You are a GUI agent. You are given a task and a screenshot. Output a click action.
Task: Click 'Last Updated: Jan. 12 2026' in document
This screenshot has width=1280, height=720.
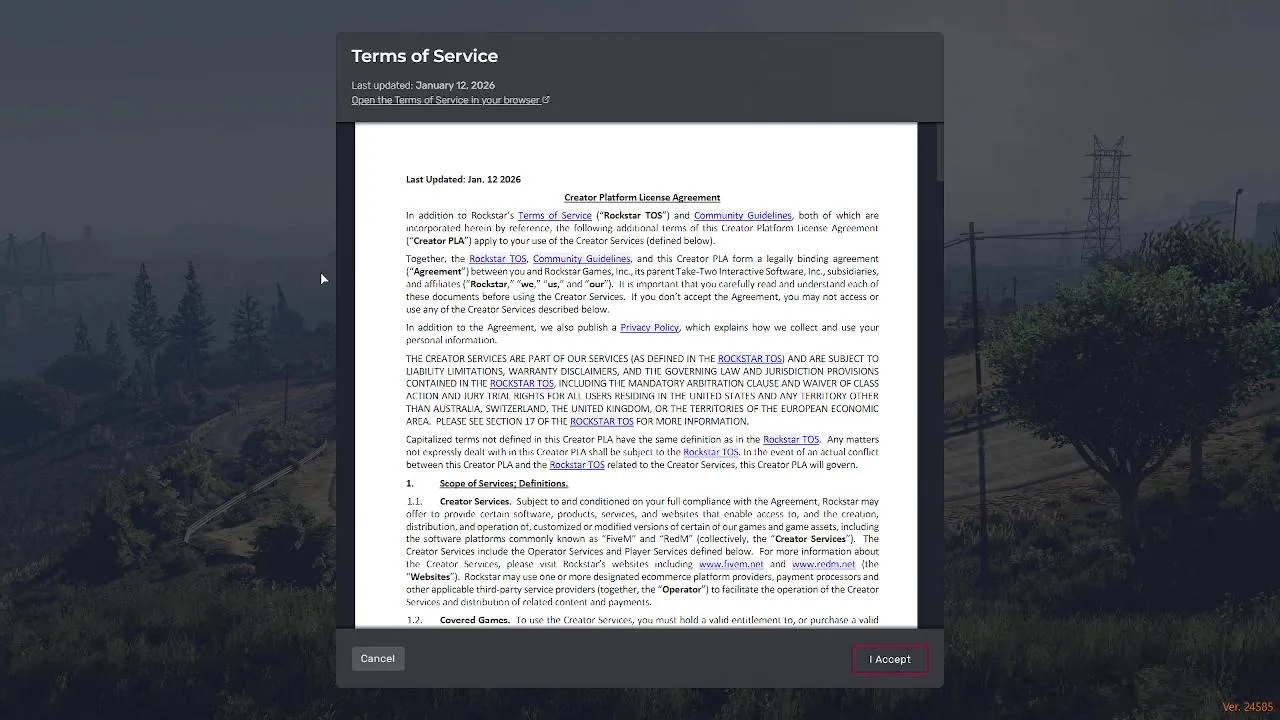[x=463, y=180]
